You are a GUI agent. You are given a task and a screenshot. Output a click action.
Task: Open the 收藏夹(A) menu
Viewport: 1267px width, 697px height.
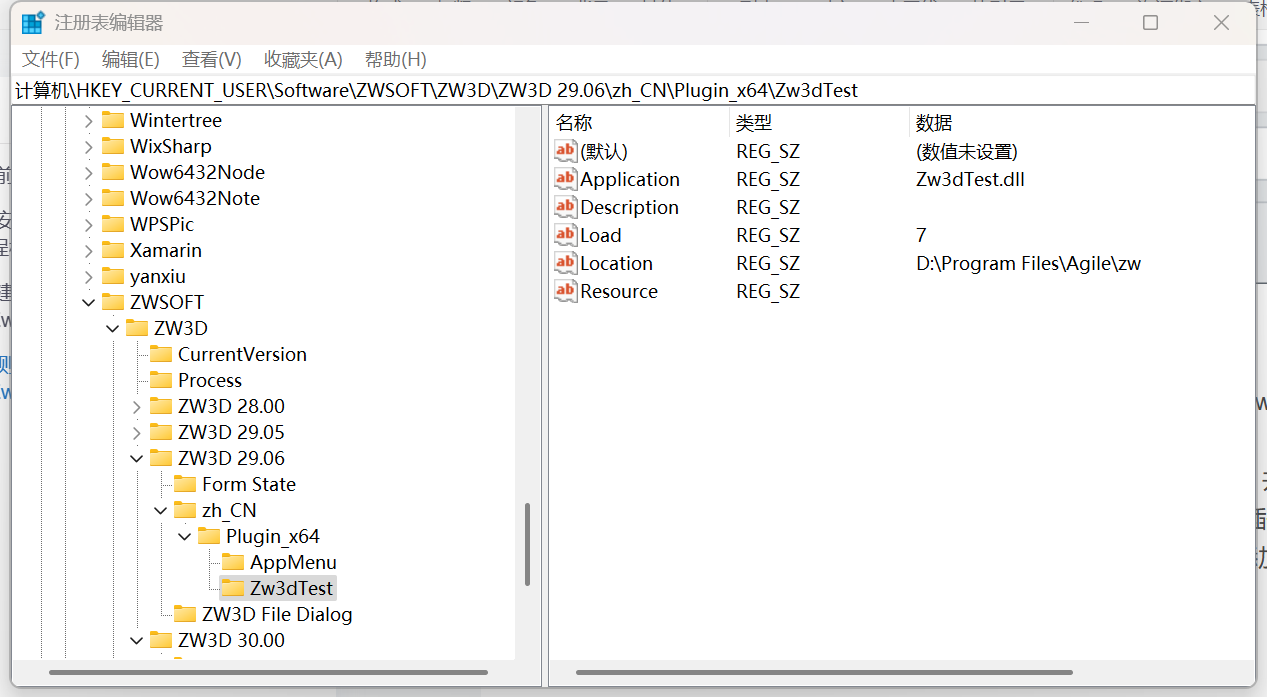click(303, 59)
